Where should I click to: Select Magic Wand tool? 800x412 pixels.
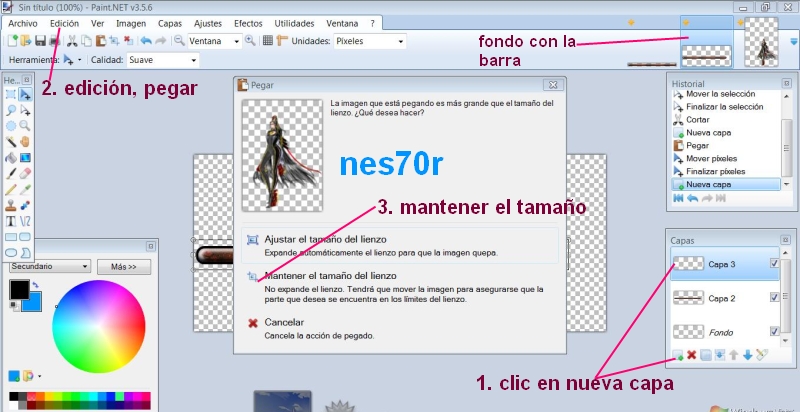tap(11, 142)
